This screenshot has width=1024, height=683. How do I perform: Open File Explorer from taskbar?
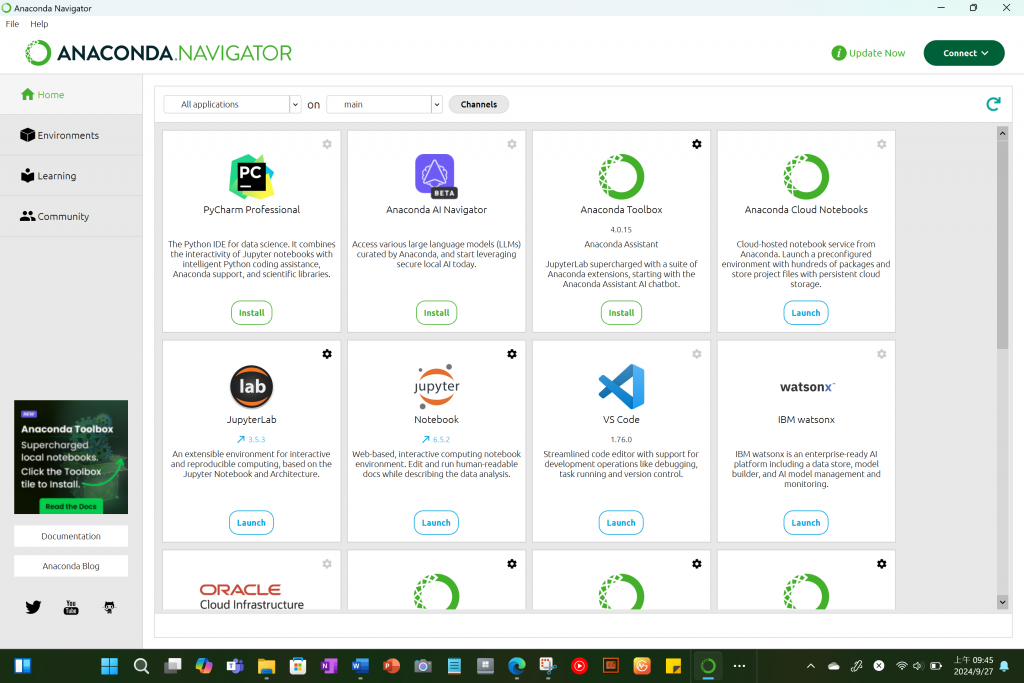[x=266, y=666]
